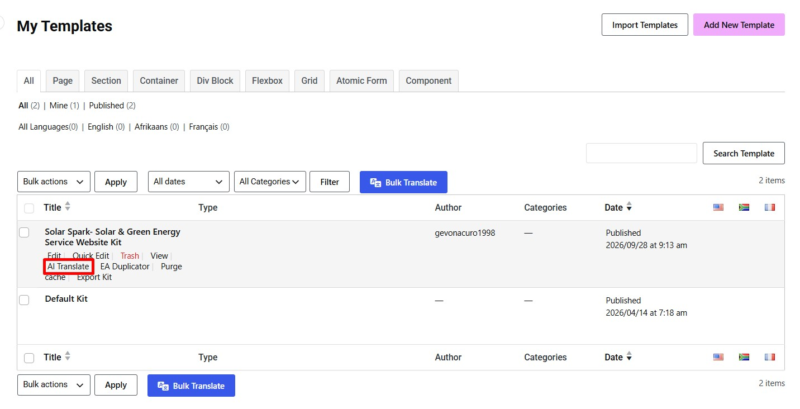Sort by Title using the header sort arrows
Image resolution: width=800 pixels, height=409 pixels.
pos(67,207)
